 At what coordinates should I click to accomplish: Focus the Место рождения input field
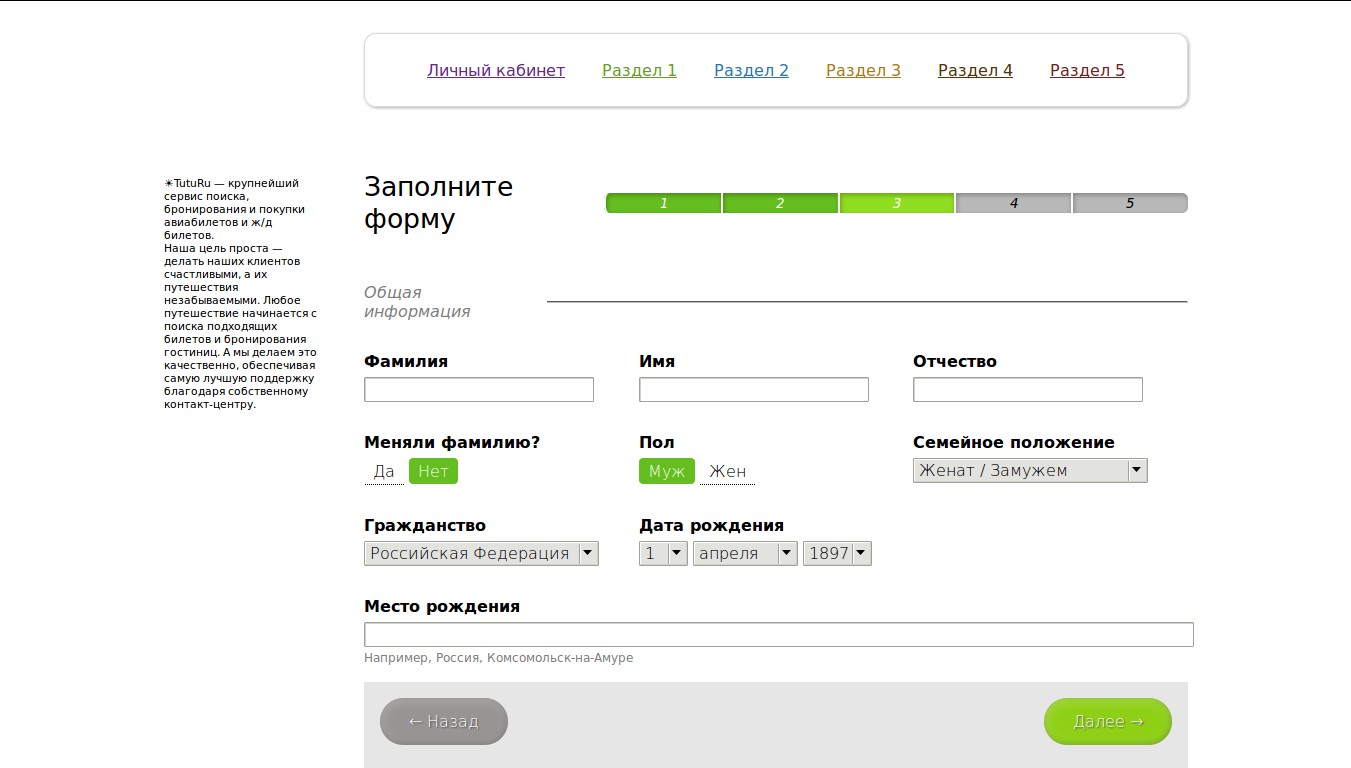779,635
